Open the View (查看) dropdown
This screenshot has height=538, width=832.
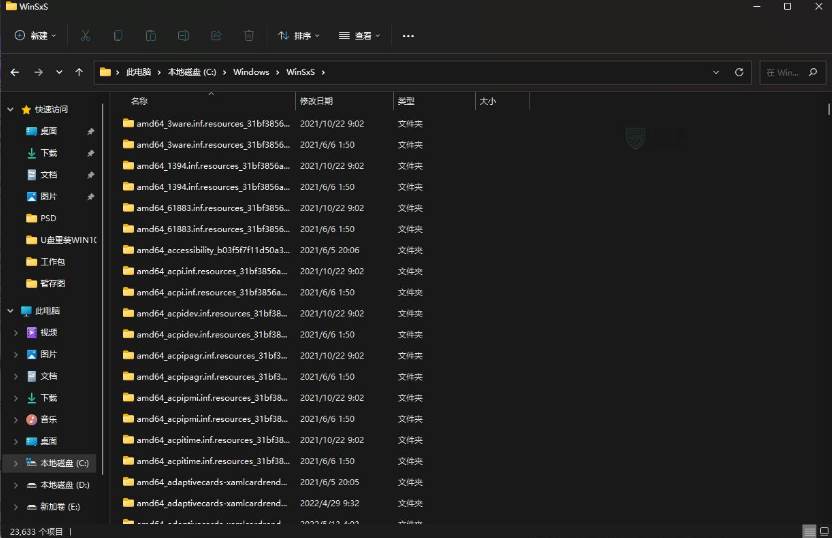click(359, 36)
